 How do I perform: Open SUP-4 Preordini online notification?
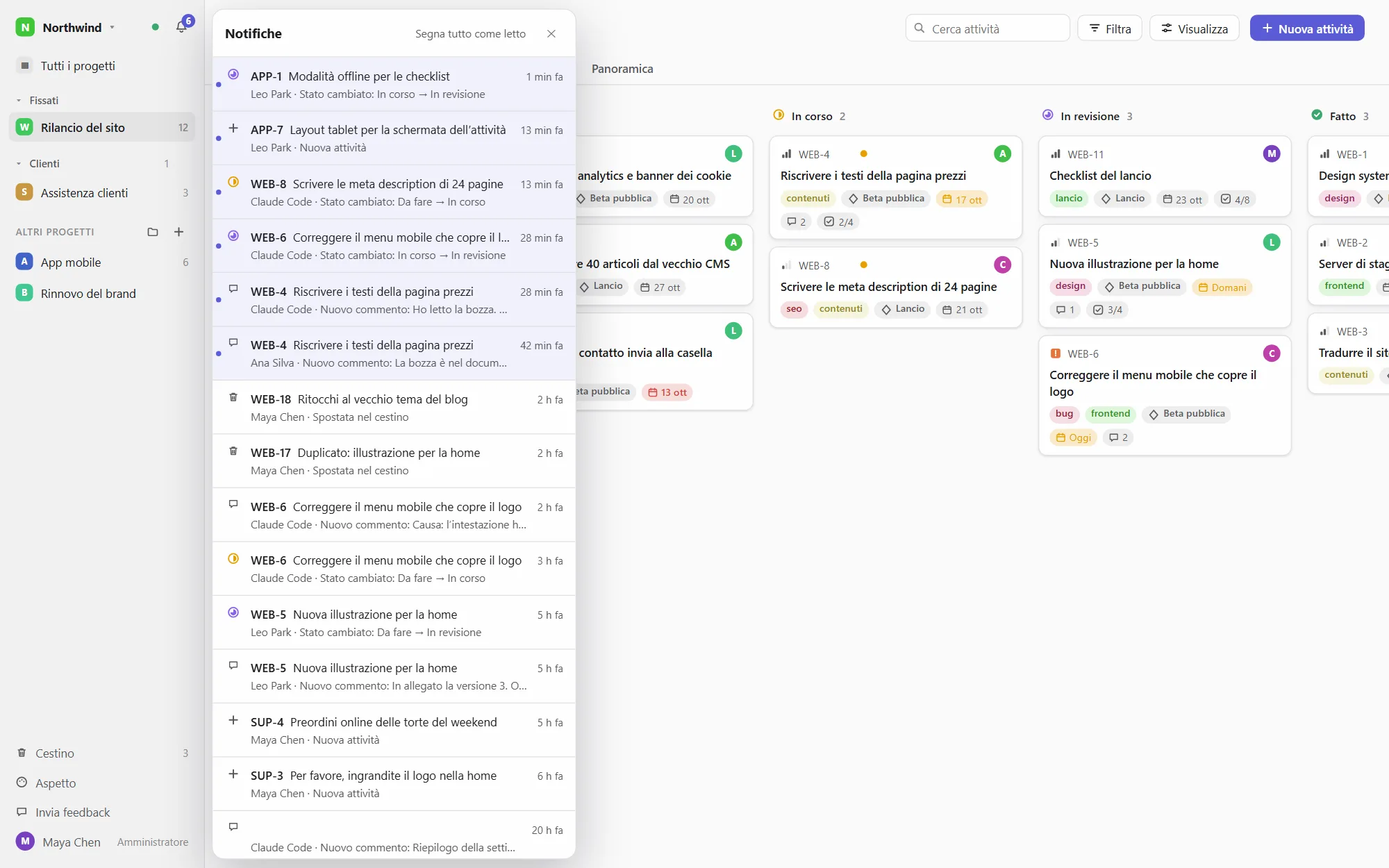point(394,731)
